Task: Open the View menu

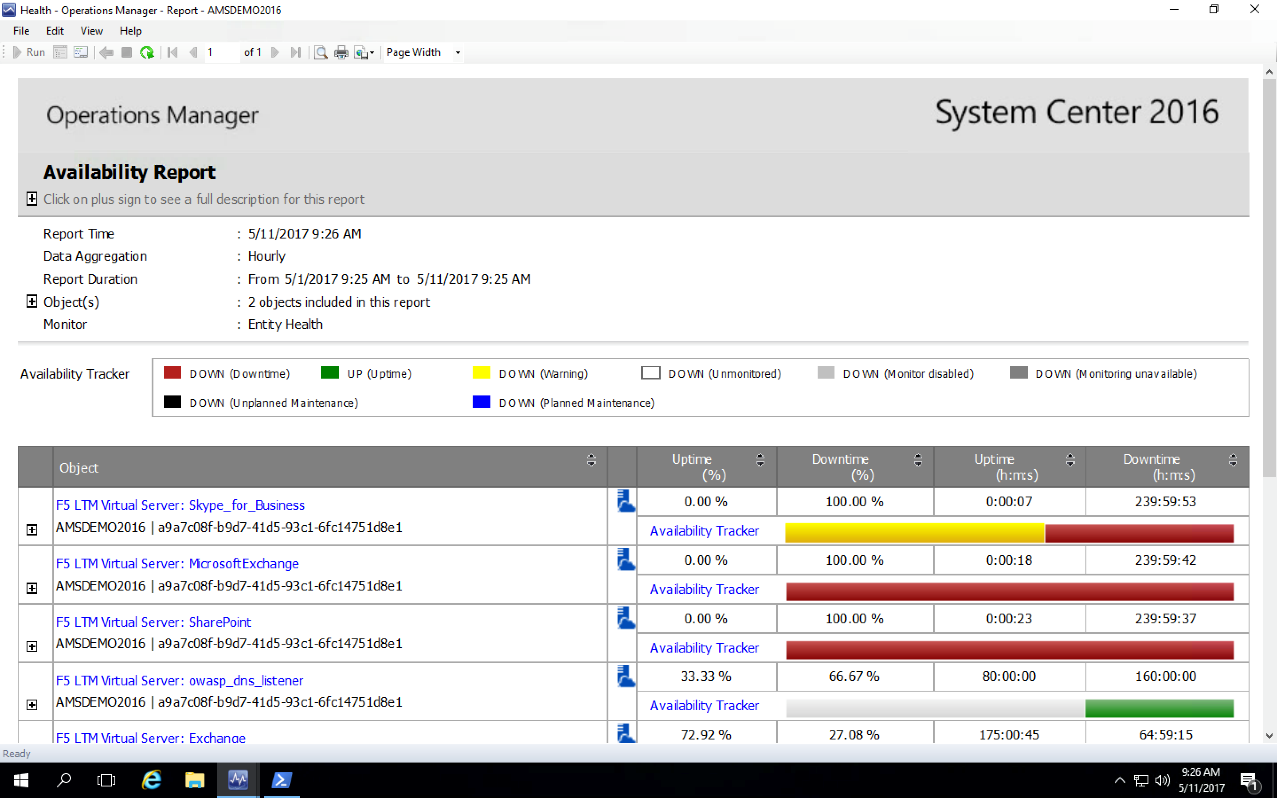Action: [x=91, y=31]
